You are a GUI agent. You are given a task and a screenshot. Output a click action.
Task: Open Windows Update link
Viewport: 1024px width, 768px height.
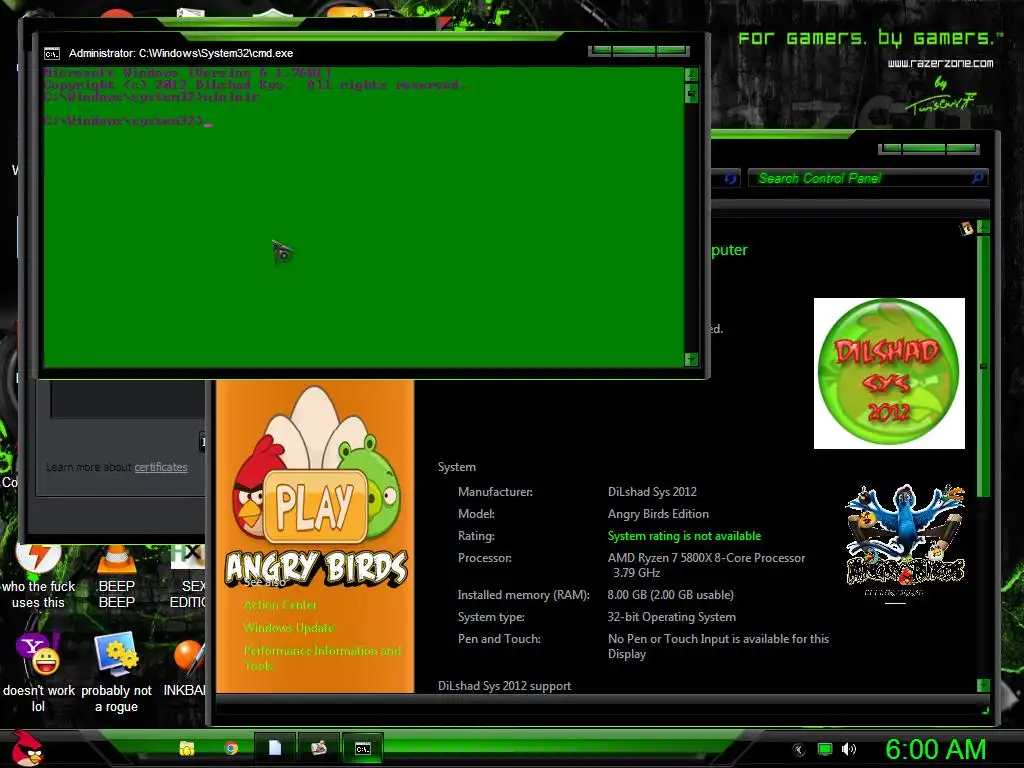289,628
